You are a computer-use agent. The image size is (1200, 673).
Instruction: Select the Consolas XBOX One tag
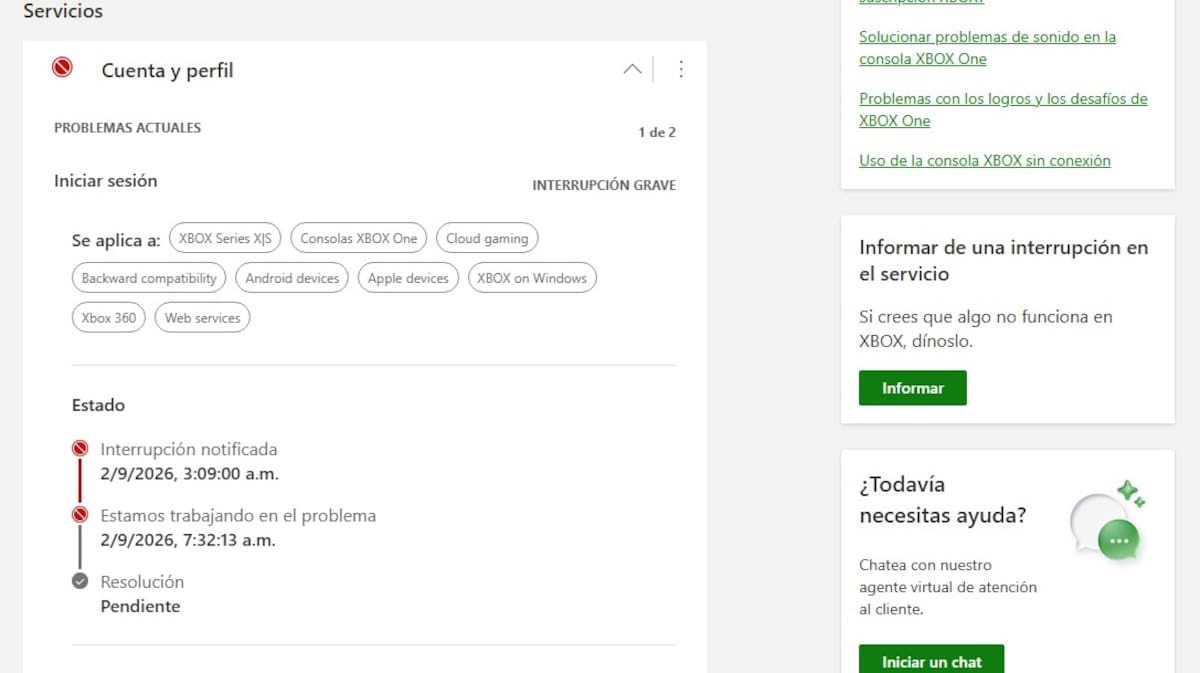[359, 238]
